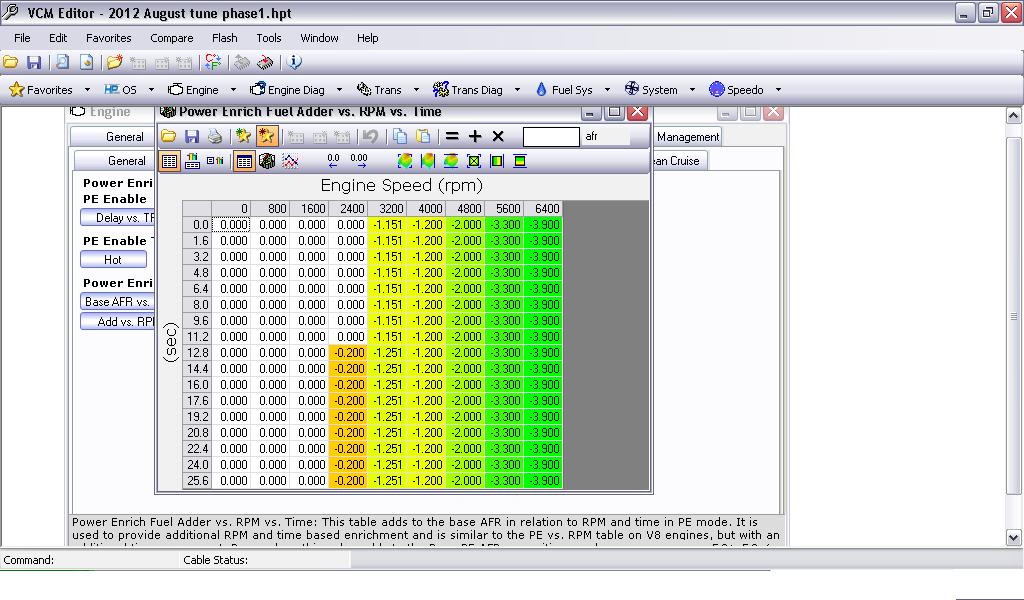Save the tune file in main toolbar
The image size is (1024, 600).
point(34,63)
